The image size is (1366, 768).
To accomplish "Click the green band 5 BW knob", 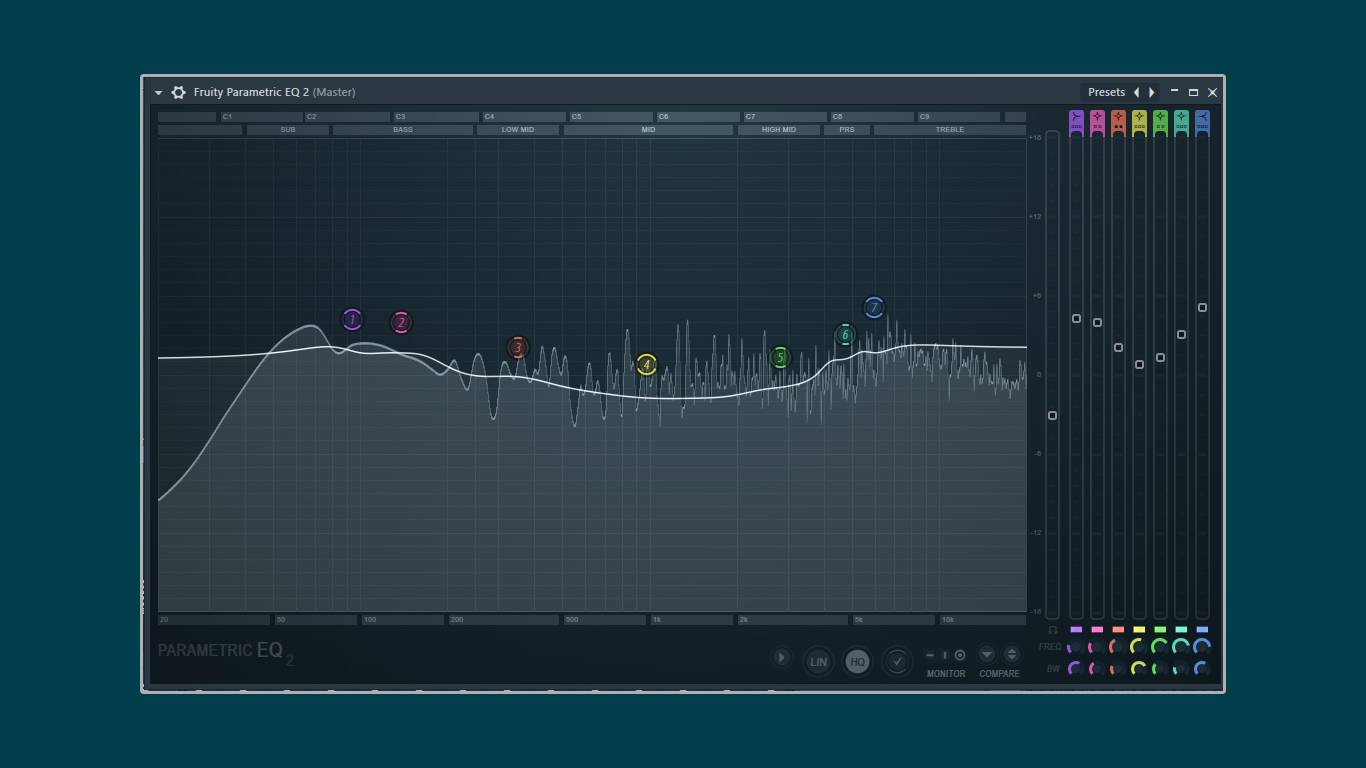I will pyautogui.click(x=1160, y=669).
